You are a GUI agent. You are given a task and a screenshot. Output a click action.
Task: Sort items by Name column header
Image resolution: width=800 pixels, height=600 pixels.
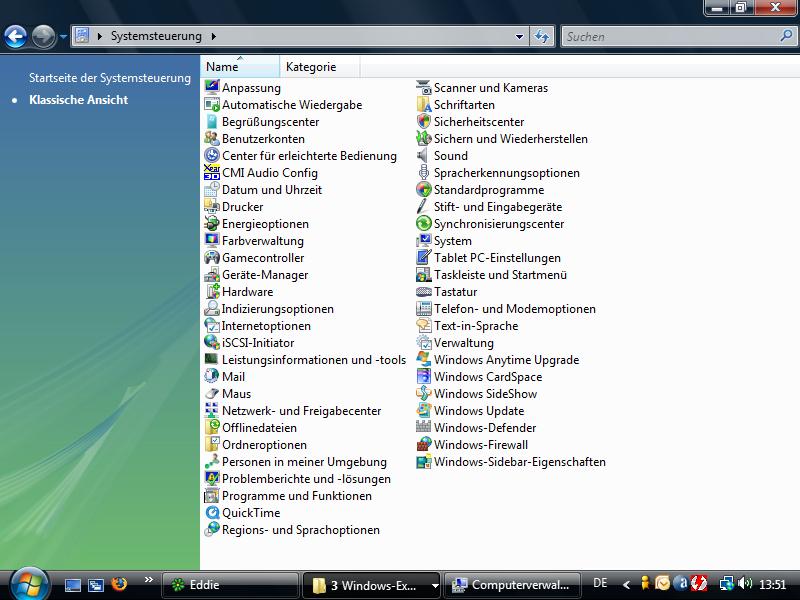(222, 67)
